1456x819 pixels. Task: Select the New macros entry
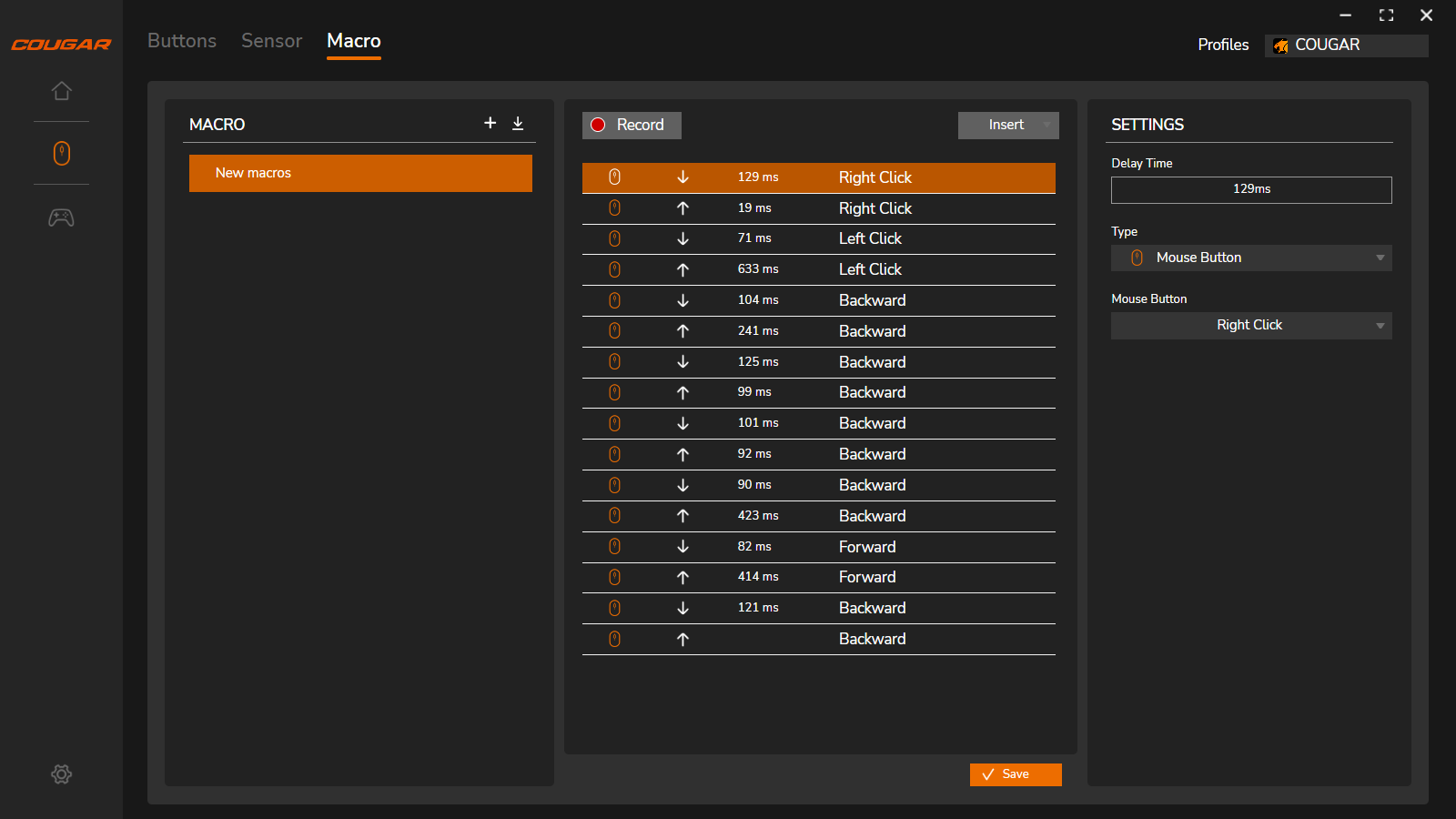pyautogui.click(x=360, y=173)
